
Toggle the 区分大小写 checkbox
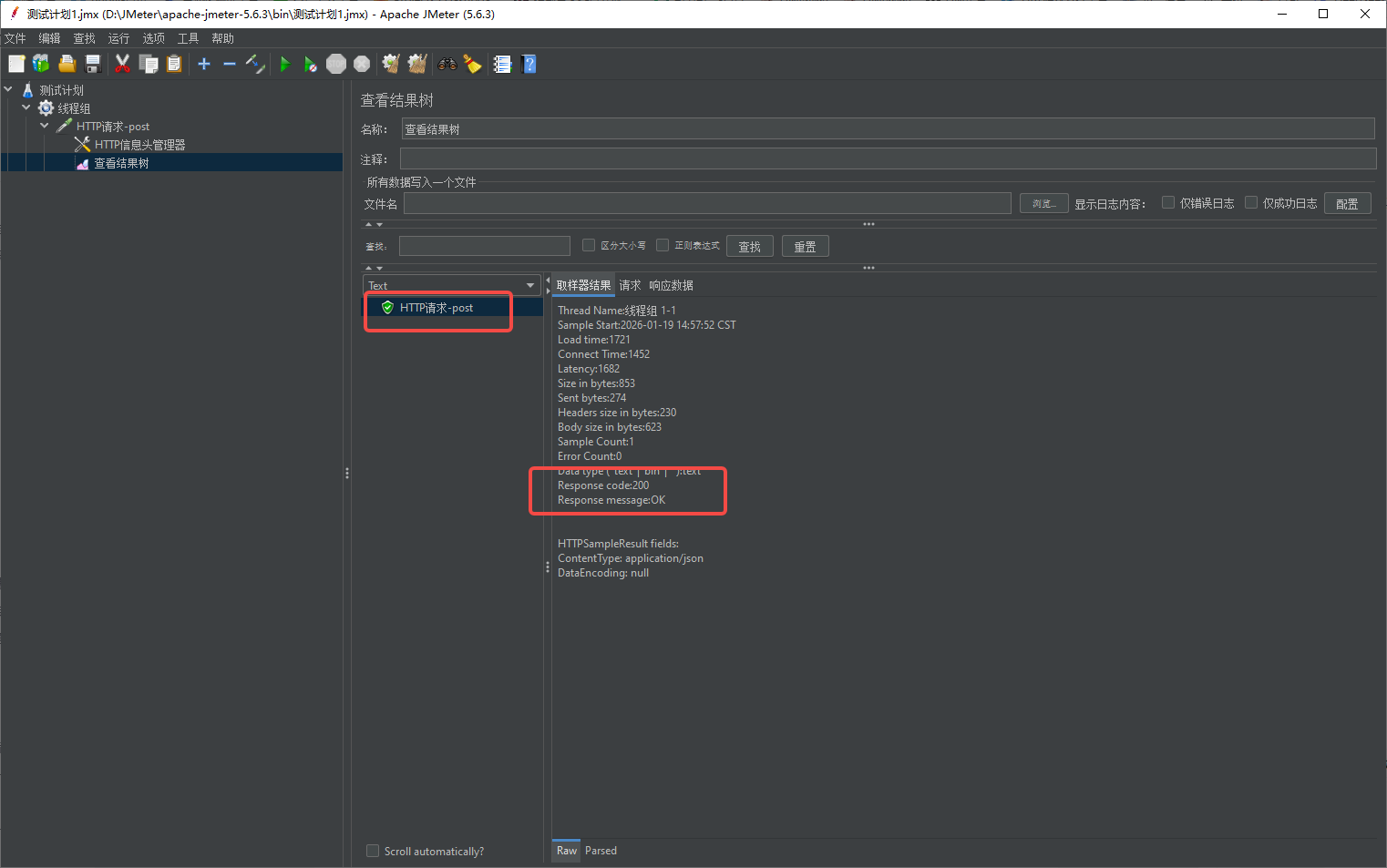(x=589, y=245)
